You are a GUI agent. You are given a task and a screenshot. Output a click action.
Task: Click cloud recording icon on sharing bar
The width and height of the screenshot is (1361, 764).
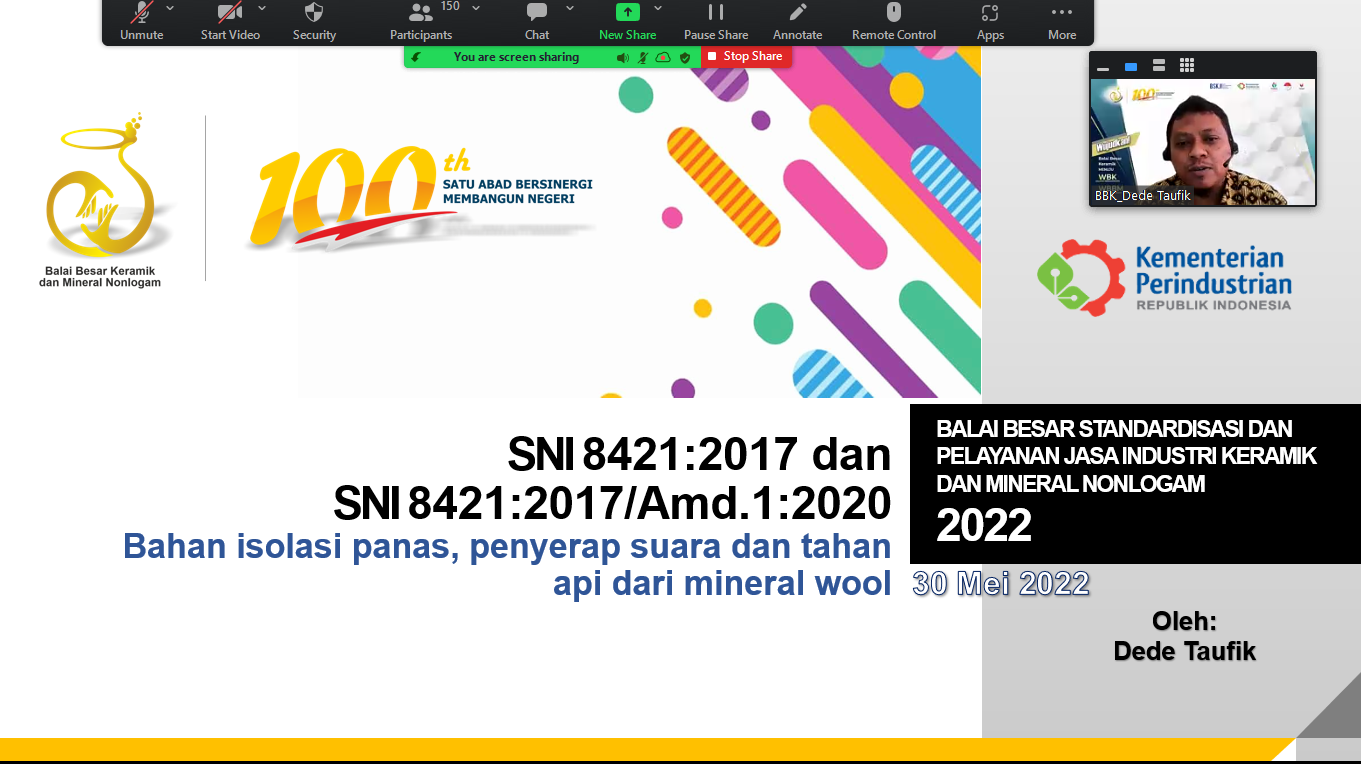pyautogui.click(x=663, y=58)
